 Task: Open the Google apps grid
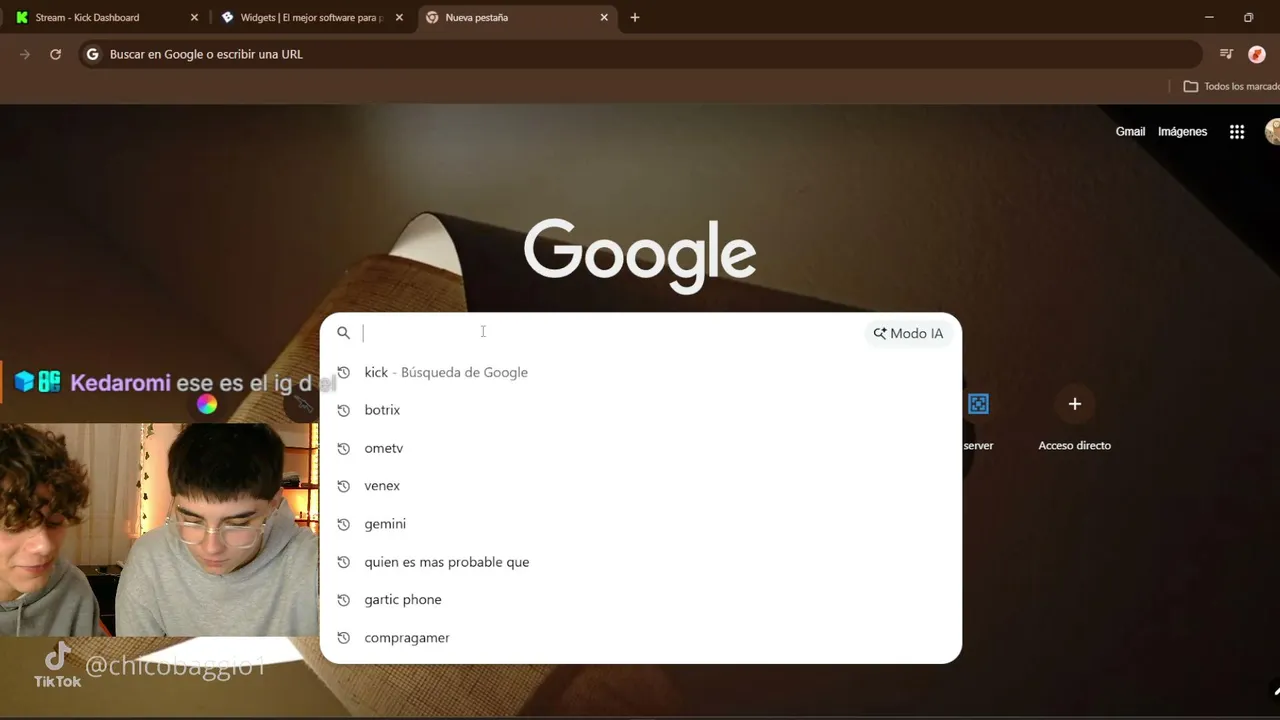pos(1237,132)
